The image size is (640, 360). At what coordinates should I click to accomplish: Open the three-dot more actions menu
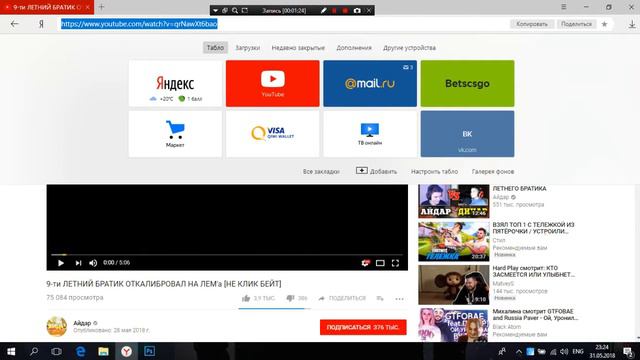[399, 299]
